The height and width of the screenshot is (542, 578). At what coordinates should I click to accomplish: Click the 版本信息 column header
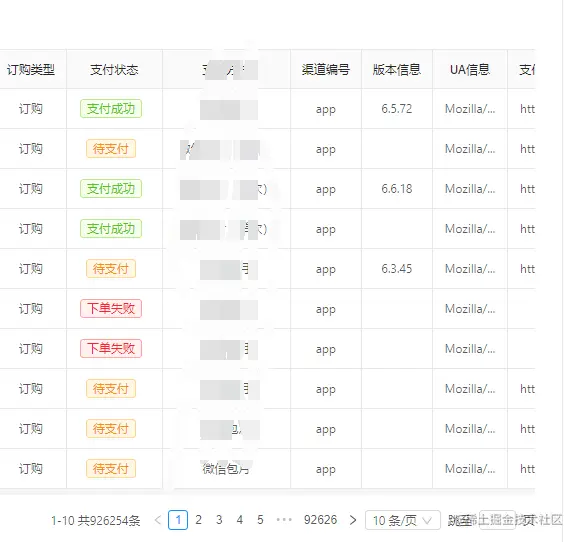(x=397, y=69)
